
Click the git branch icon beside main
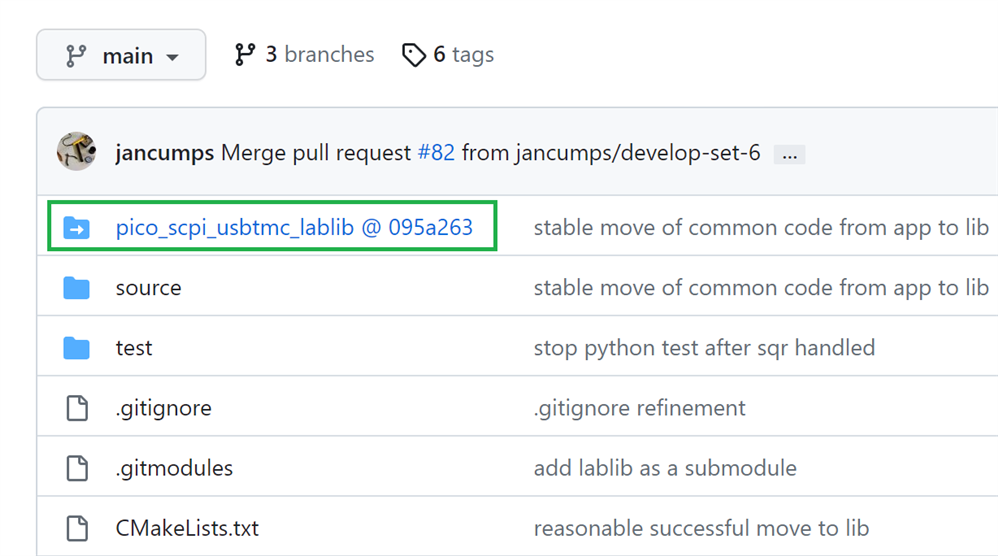[76, 56]
